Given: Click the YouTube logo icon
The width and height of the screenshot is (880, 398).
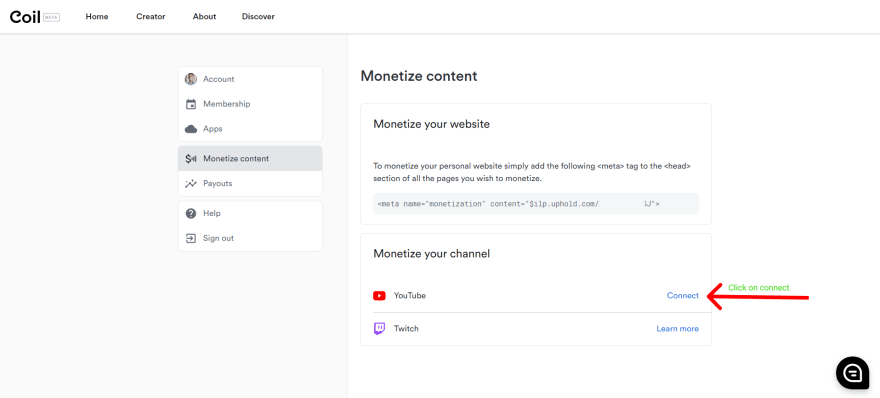Looking at the screenshot, I should tap(379, 296).
